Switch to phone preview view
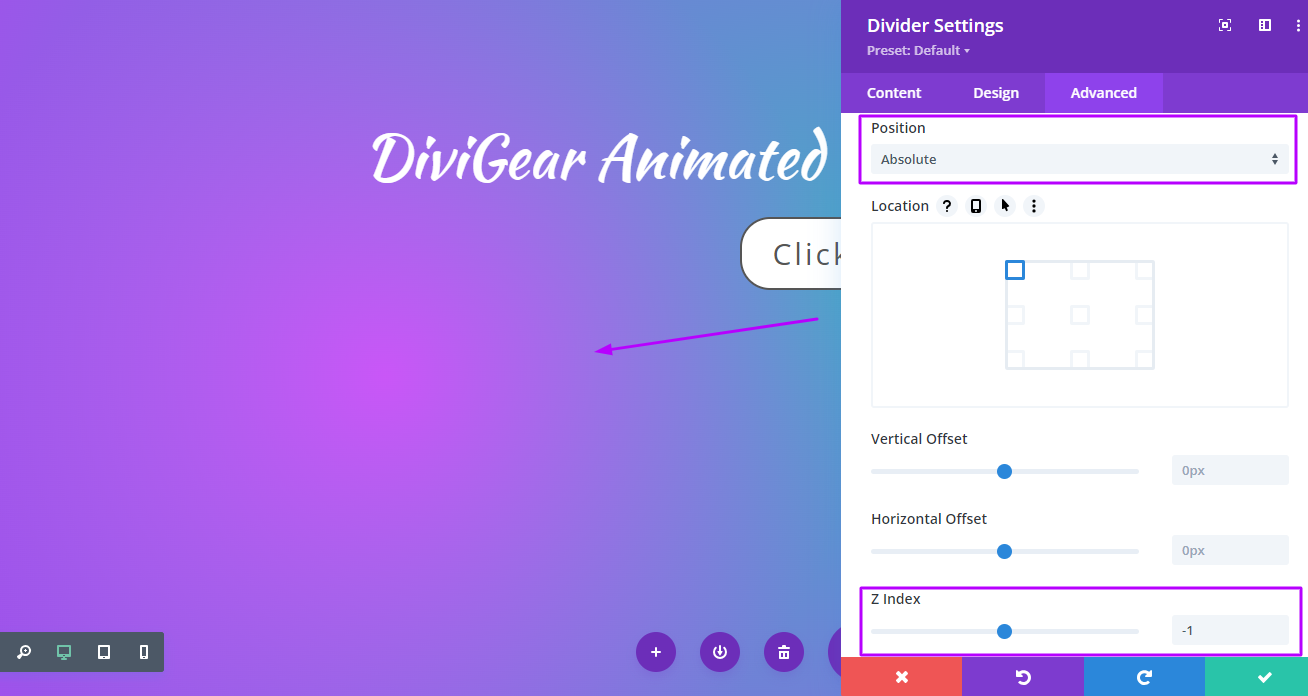The image size is (1308, 696). pos(144,652)
